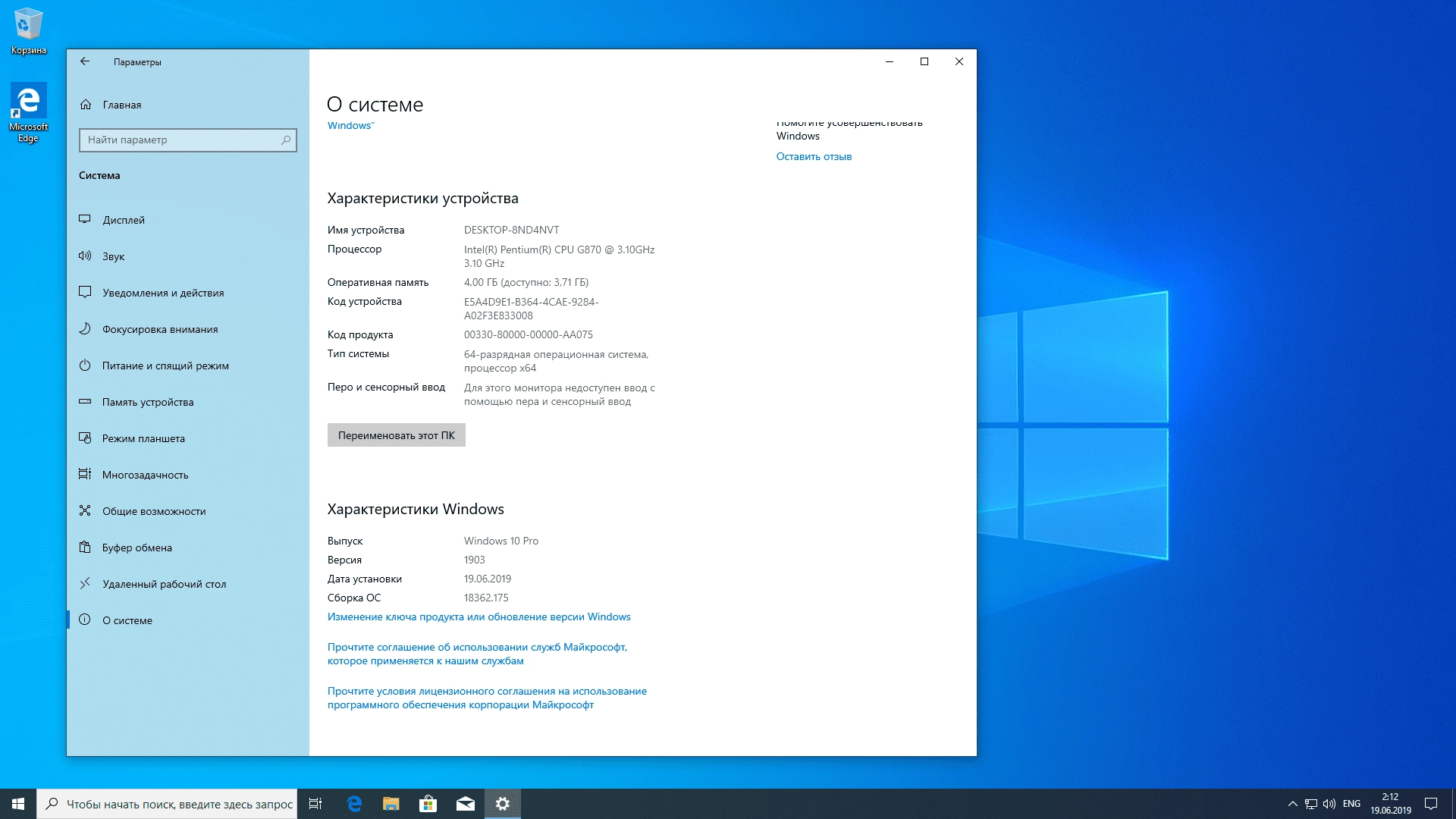Click the Память устройства storage icon
1456x819 pixels.
(85, 401)
